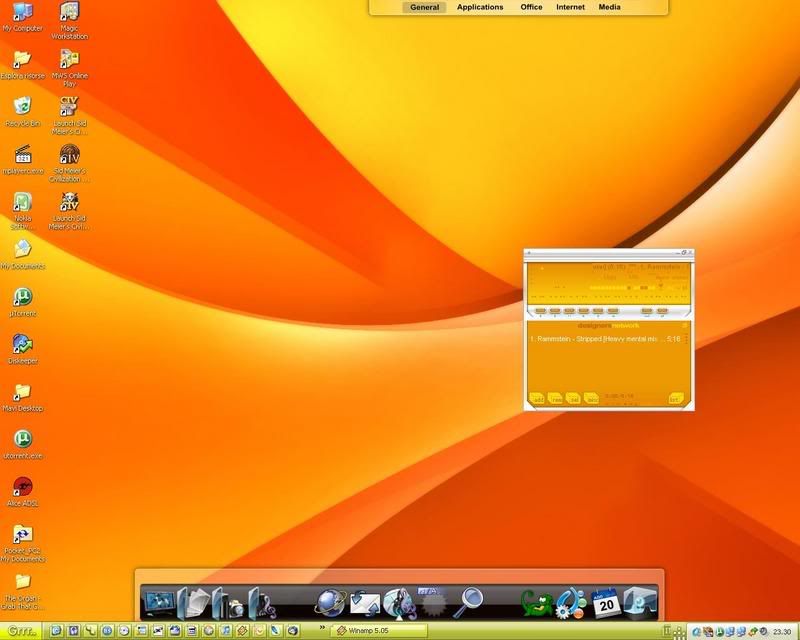
Task: Click the sel button in Winamp playlist
Action: pyautogui.click(x=573, y=399)
